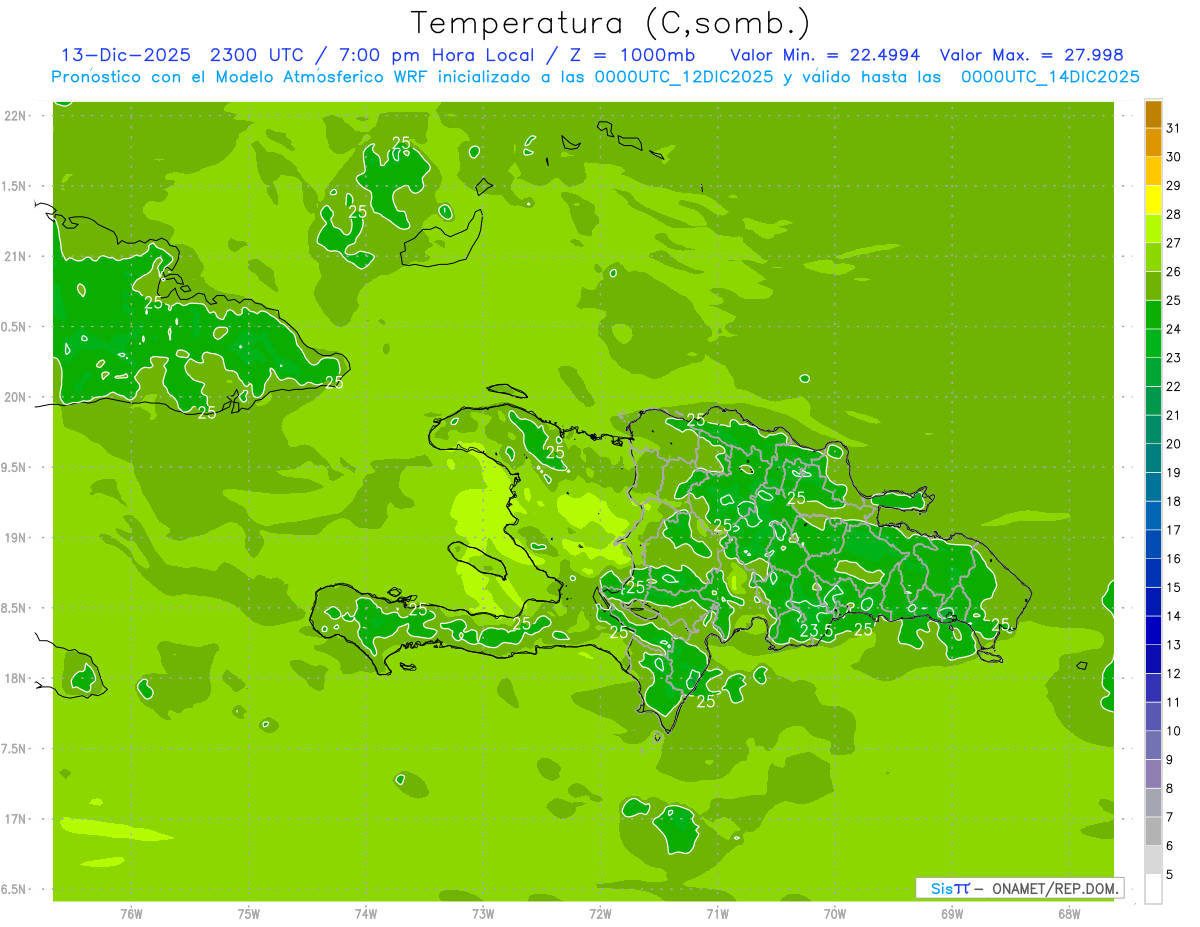Click the "18" colorbar value

(1174, 501)
